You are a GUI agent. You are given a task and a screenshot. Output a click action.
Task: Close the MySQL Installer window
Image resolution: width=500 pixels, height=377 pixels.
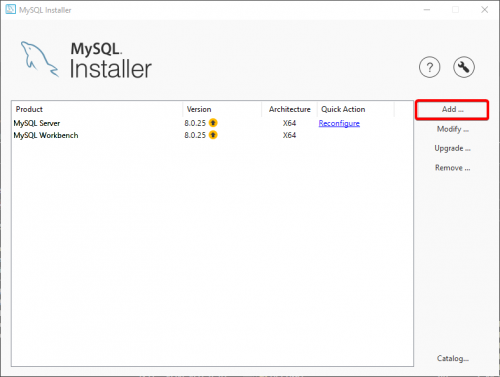[485, 10]
